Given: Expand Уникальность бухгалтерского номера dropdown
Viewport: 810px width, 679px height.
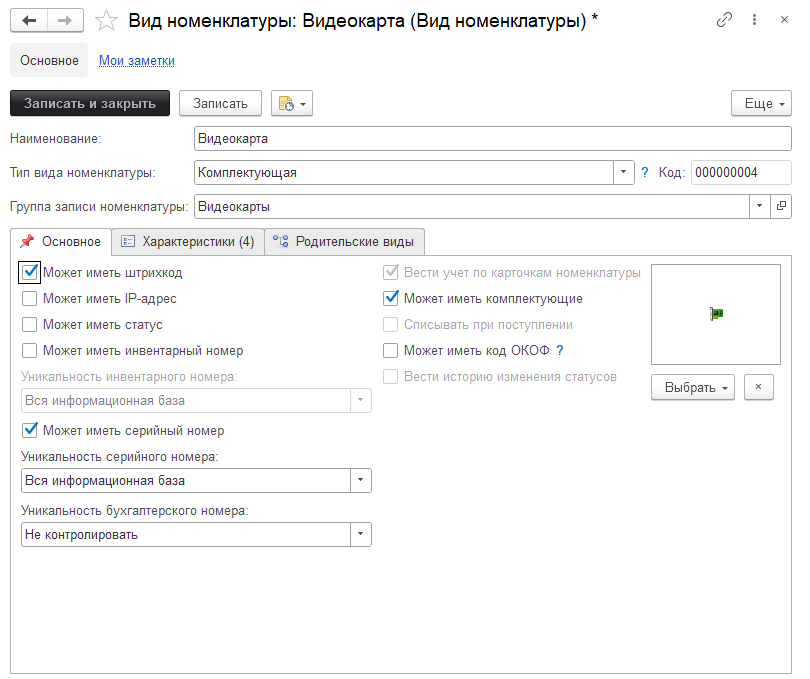Looking at the screenshot, I should pos(360,534).
